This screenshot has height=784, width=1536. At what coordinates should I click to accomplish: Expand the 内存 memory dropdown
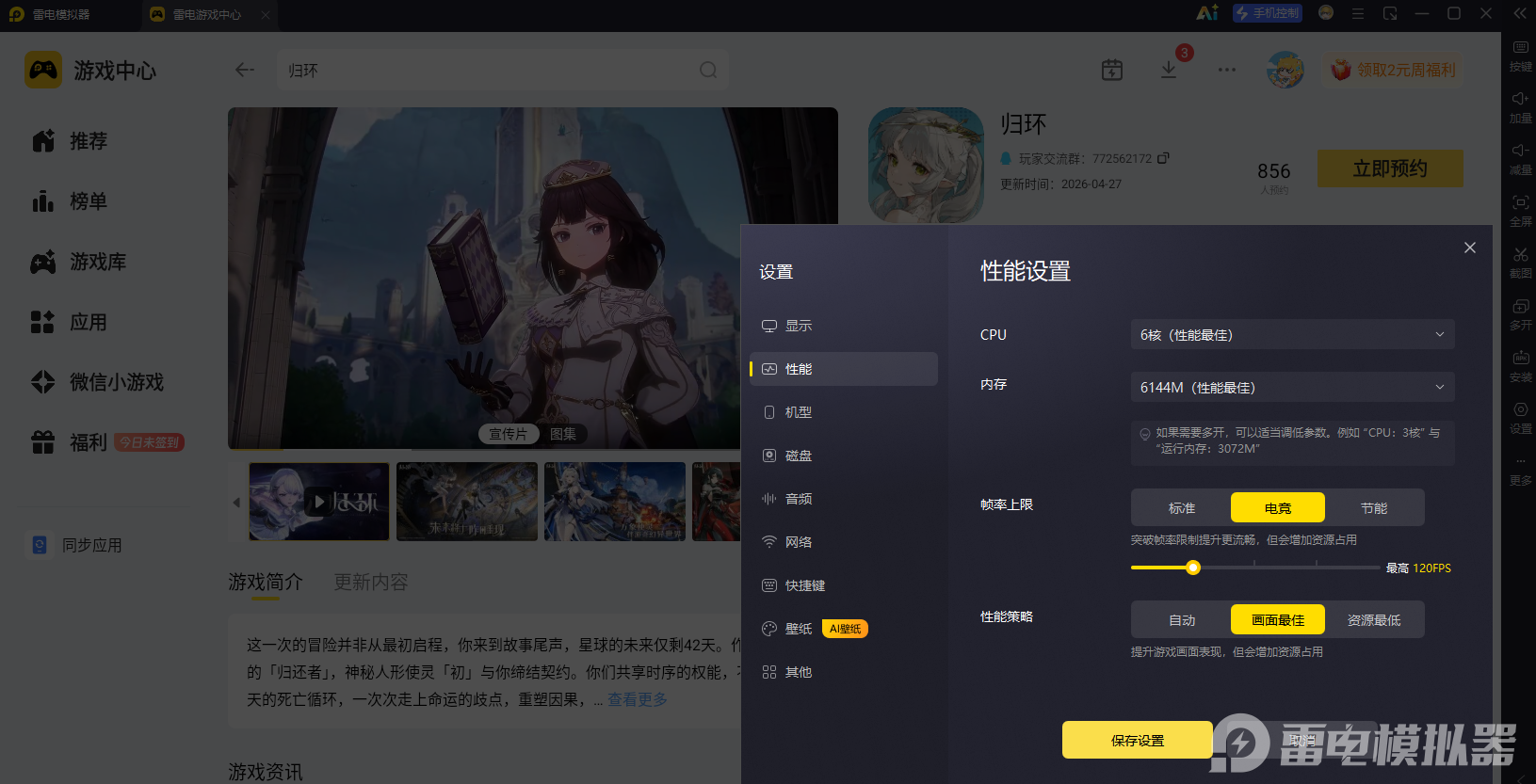1293,388
